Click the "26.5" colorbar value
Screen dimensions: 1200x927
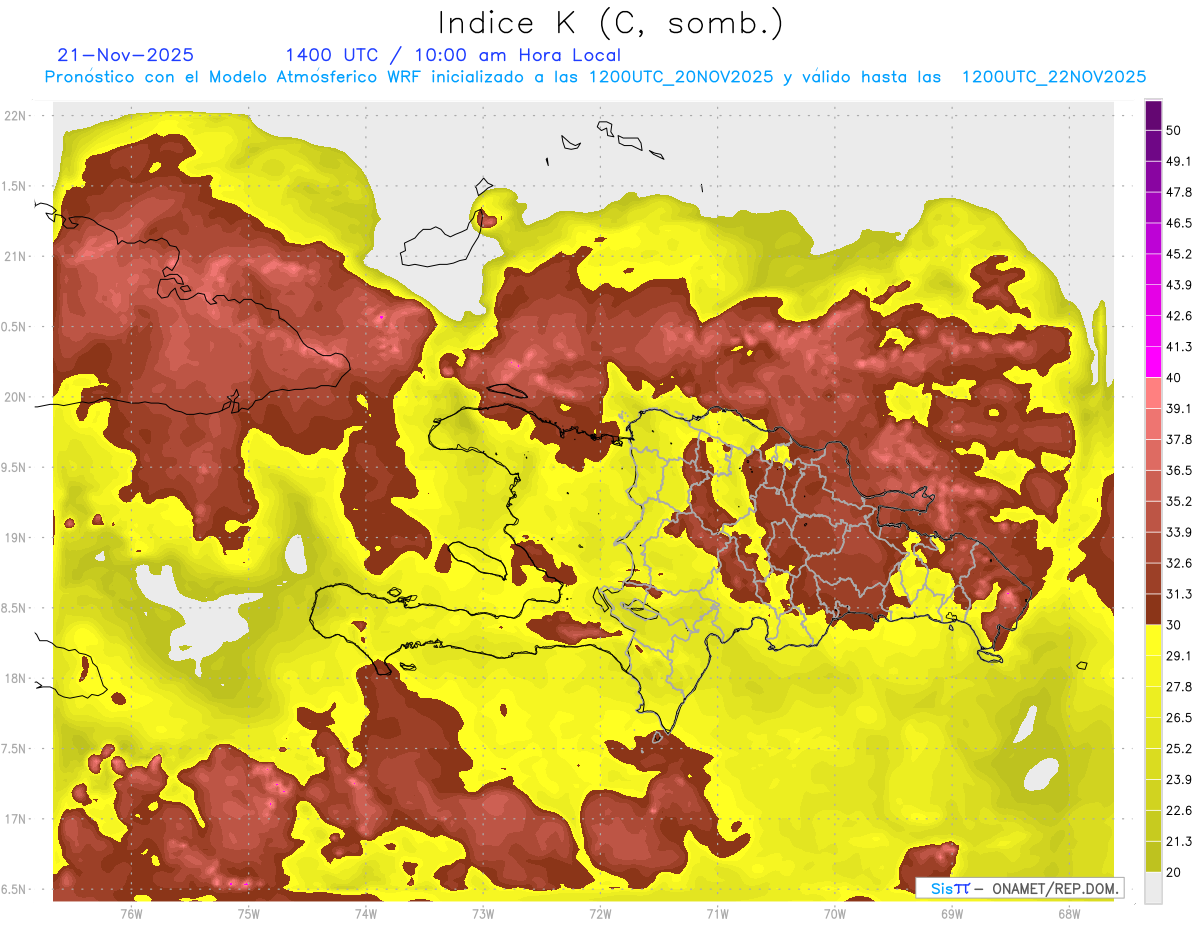click(x=1179, y=718)
